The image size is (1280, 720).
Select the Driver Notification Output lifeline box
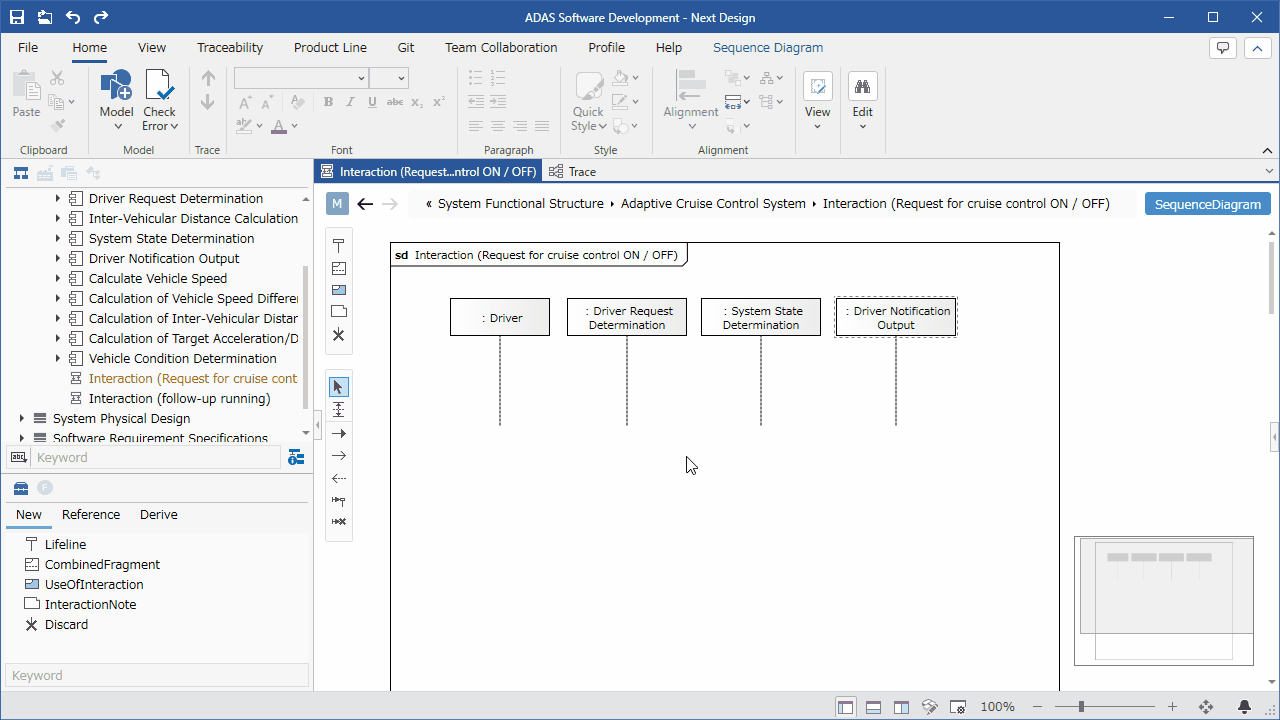[x=896, y=317]
